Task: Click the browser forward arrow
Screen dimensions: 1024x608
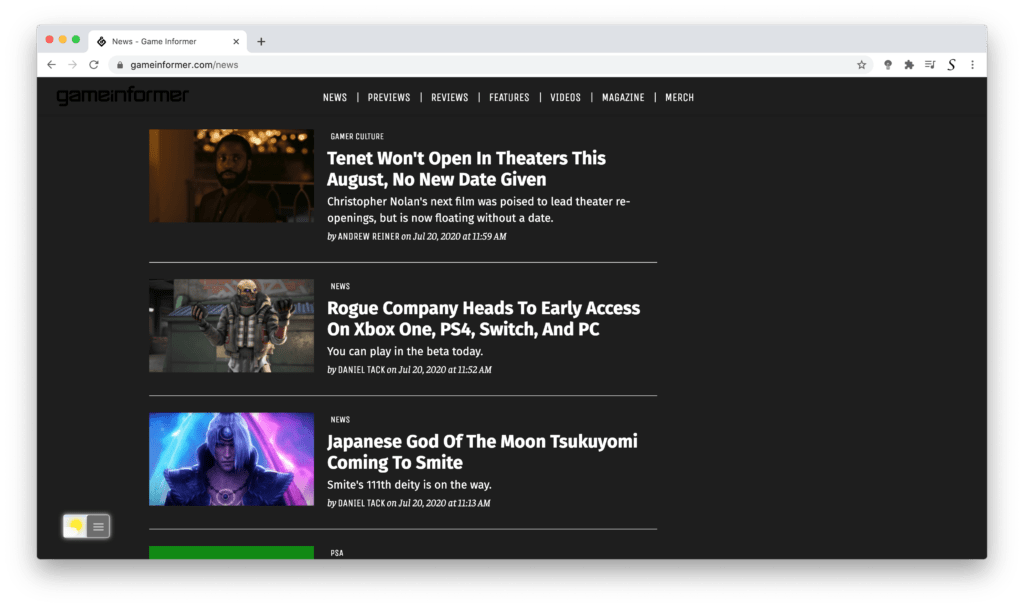Action: (72, 65)
